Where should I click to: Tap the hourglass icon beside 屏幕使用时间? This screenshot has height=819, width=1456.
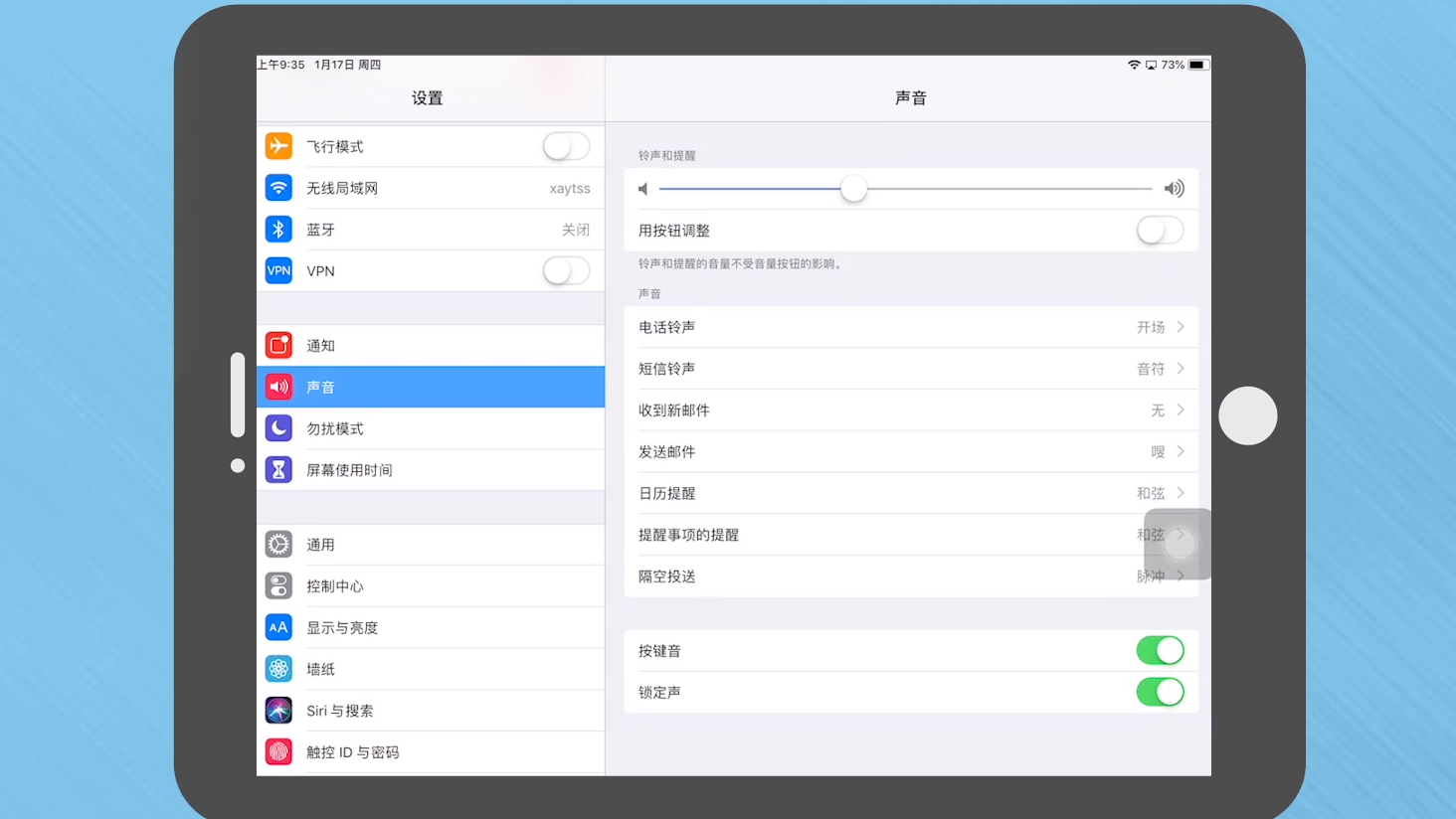pyautogui.click(x=278, y=470)
